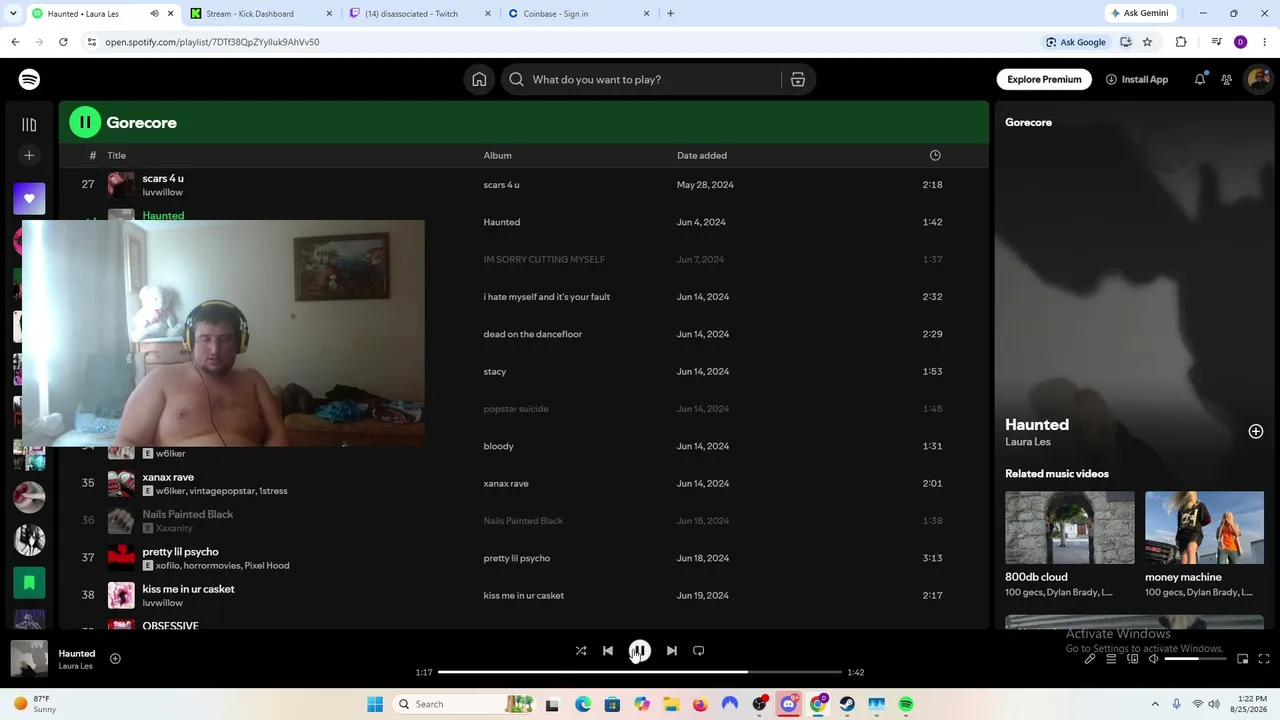Image resolution: width=1280 pixels, height=720 pixels.
Task: Expand Your Library sidebar
Action: click(29, 125)
